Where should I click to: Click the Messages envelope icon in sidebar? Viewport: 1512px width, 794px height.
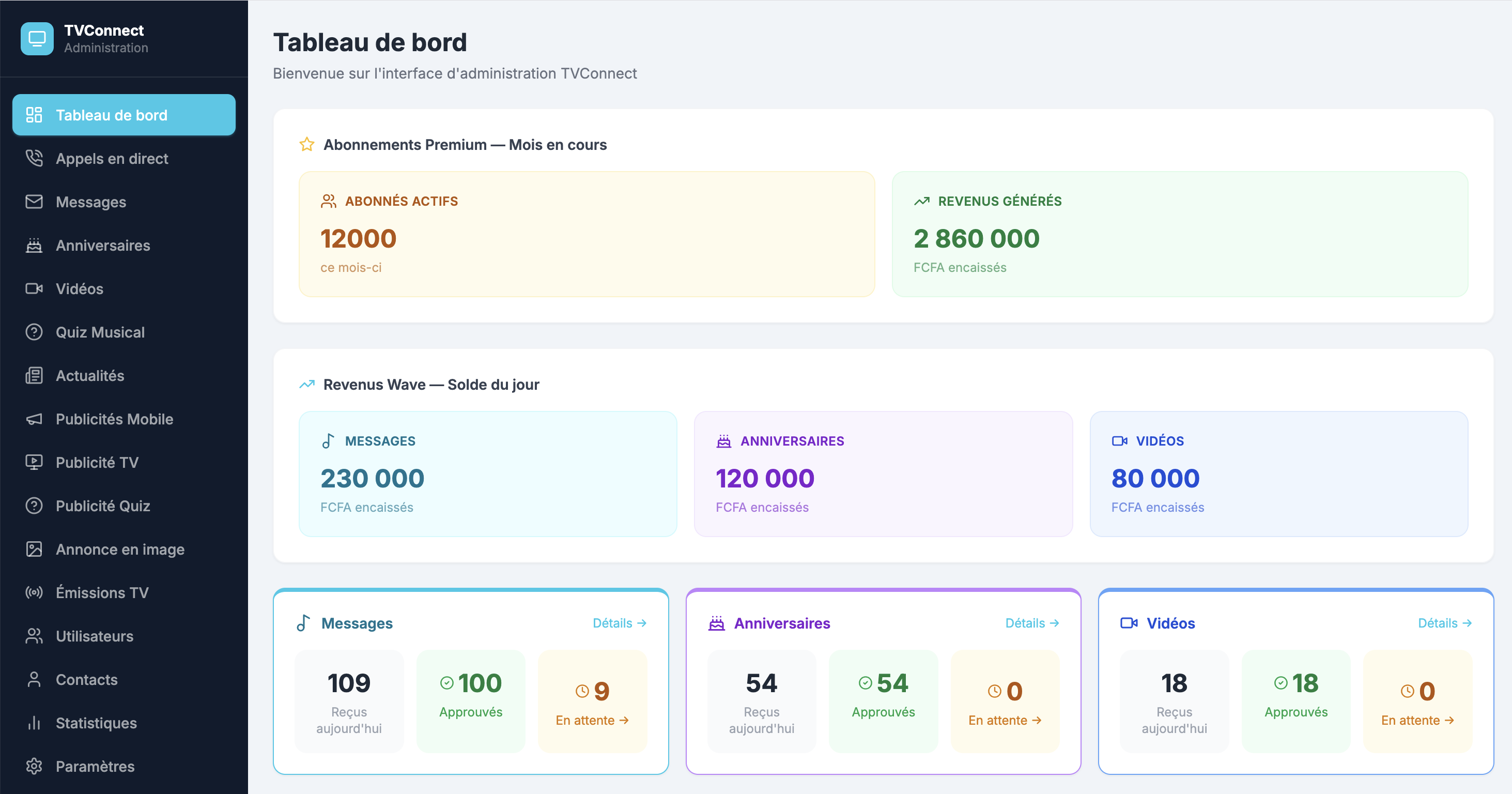point(34,202)
